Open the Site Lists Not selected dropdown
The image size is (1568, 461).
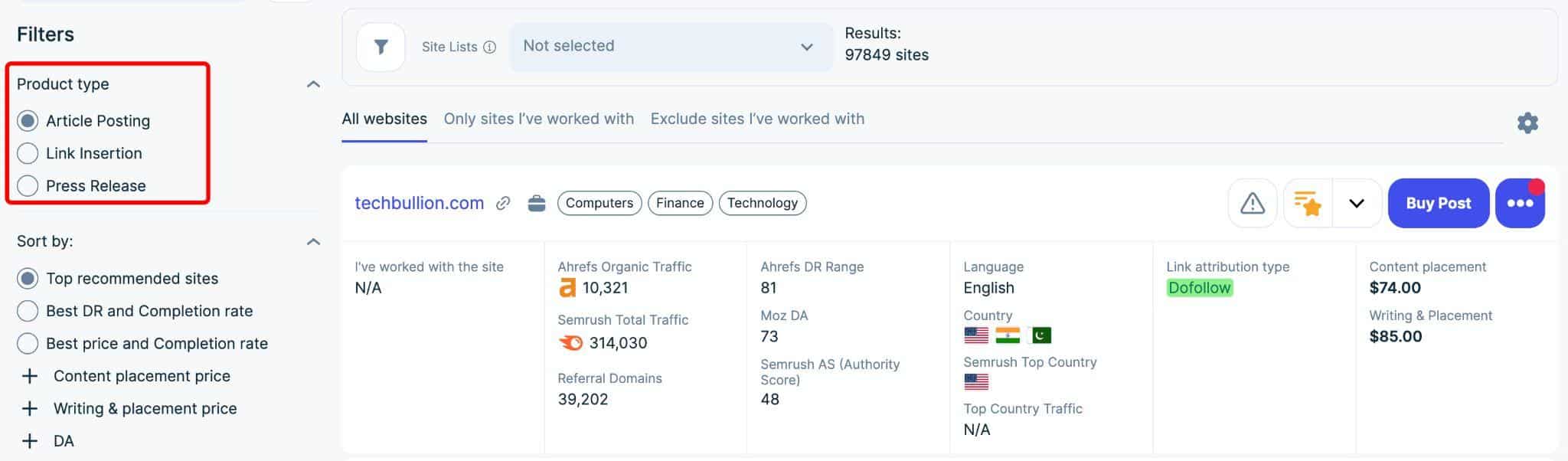click(671, 47)
